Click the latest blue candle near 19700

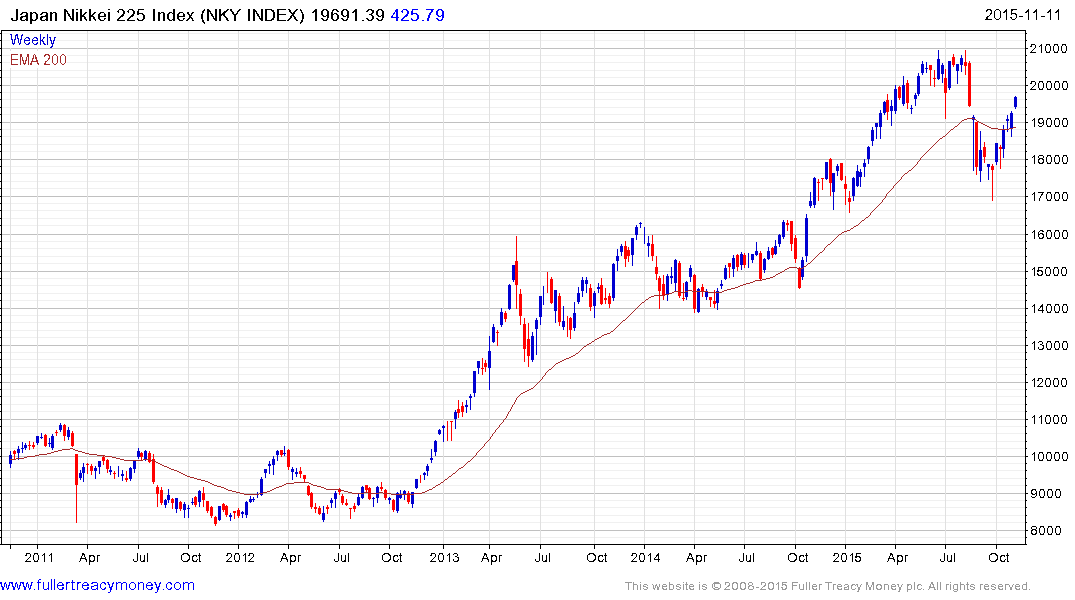[1015, 103]
